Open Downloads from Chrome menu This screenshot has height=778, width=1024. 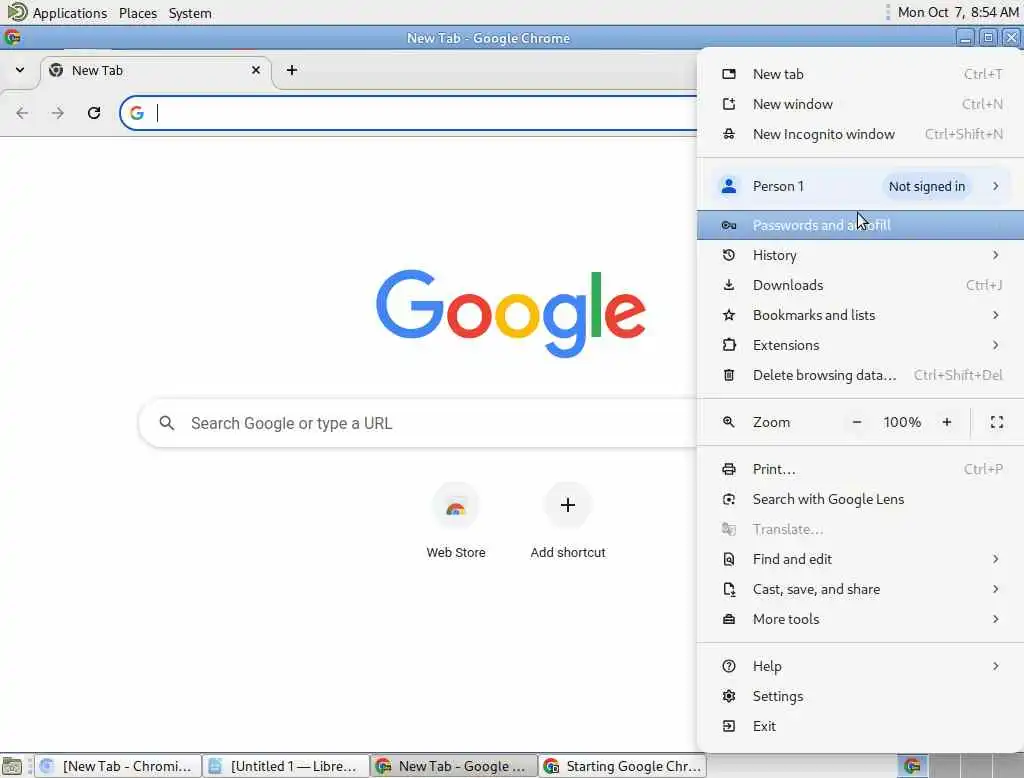(x=860, y=285)
